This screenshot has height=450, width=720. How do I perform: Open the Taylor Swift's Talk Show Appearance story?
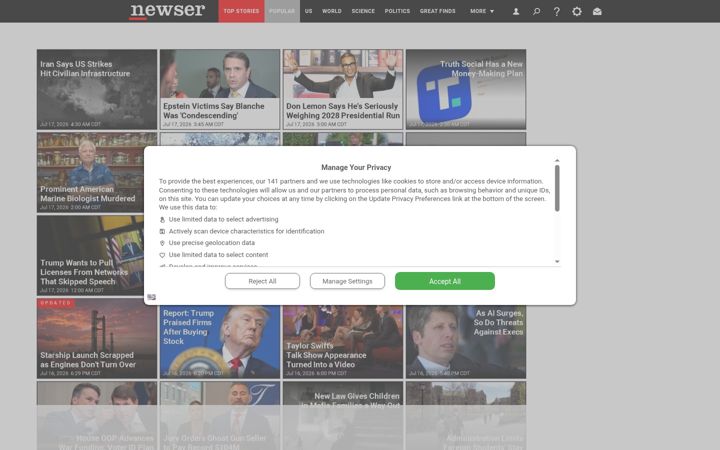pos(343,342)
